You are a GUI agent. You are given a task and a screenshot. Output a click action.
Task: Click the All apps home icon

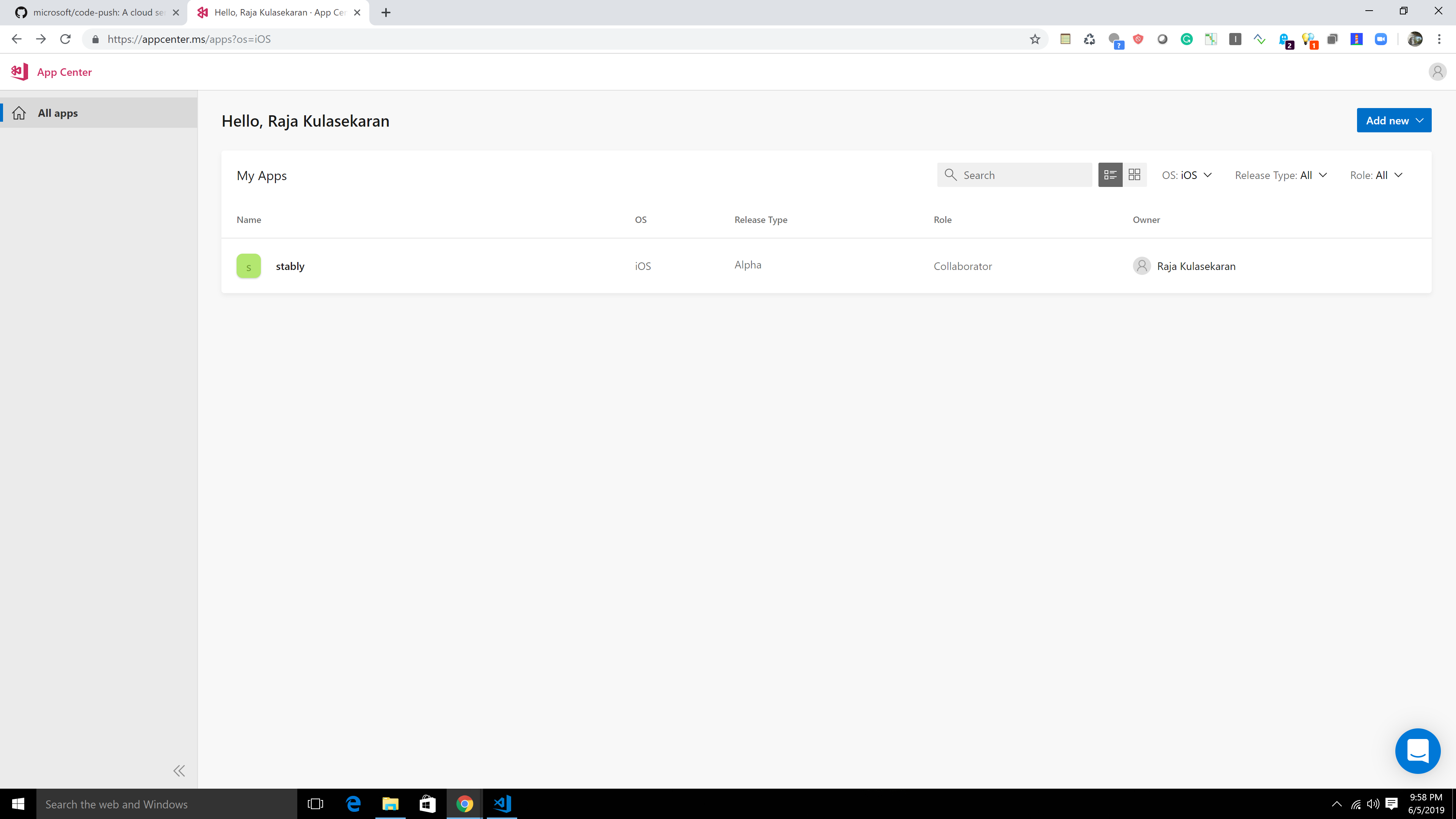(19, 113)
